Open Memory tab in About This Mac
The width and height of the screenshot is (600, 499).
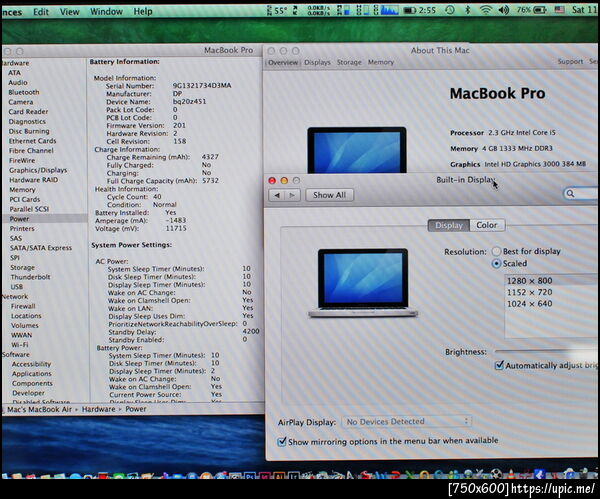[x=381, y=62]
